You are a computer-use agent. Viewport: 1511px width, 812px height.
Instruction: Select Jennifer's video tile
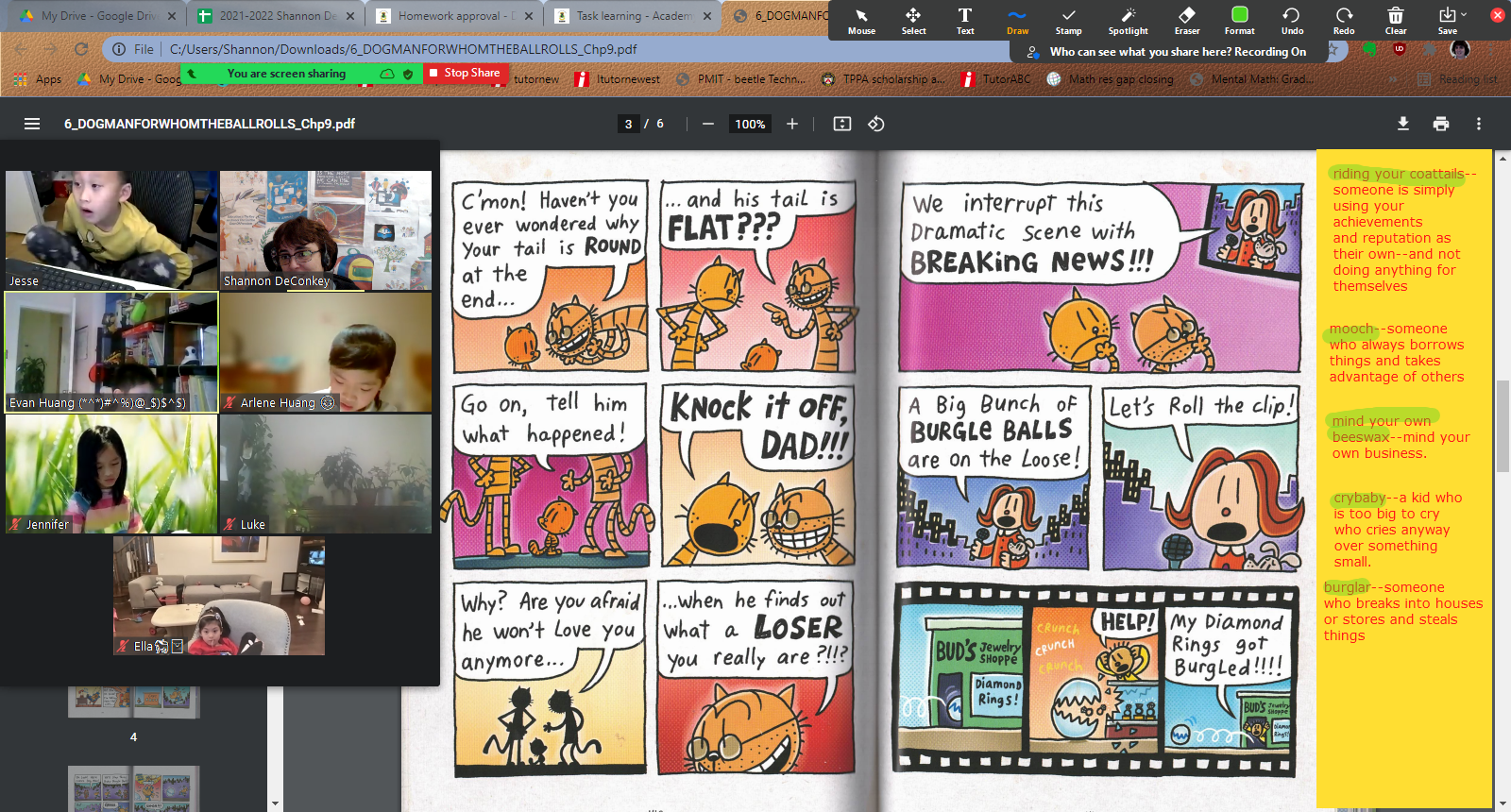(x=111, y=474)
